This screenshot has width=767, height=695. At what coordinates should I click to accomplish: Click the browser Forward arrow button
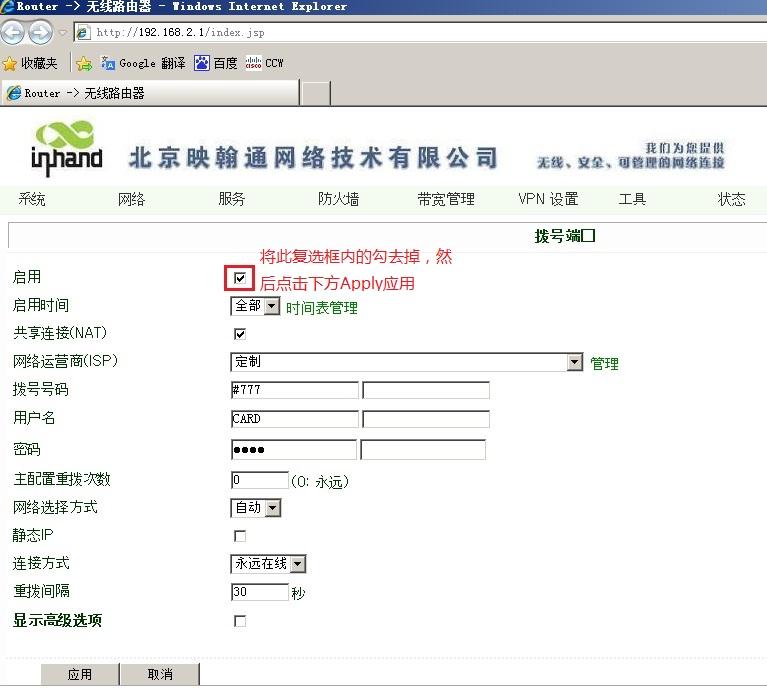[x=40, y=32]
